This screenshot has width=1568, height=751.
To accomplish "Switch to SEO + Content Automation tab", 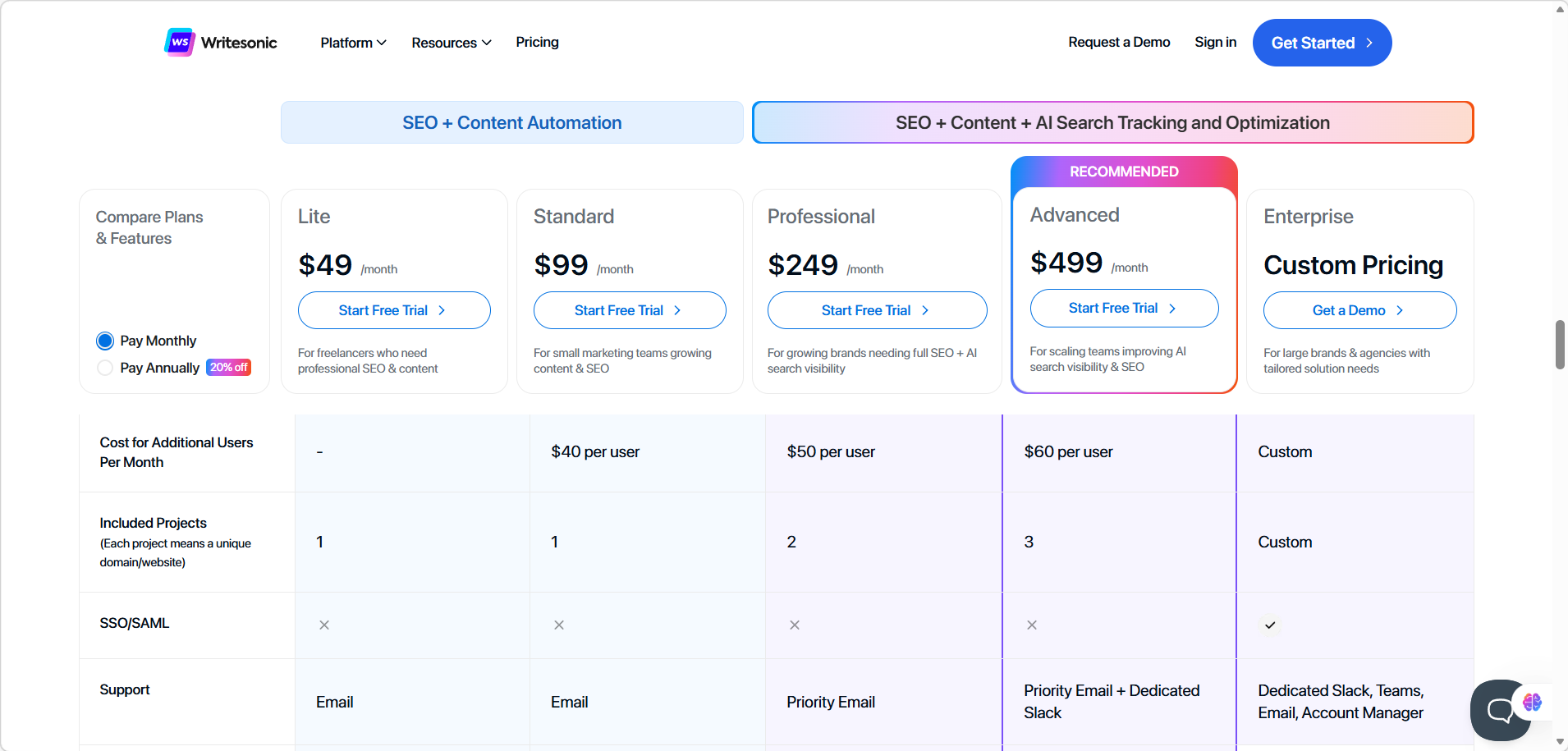I will coord(511,122).
